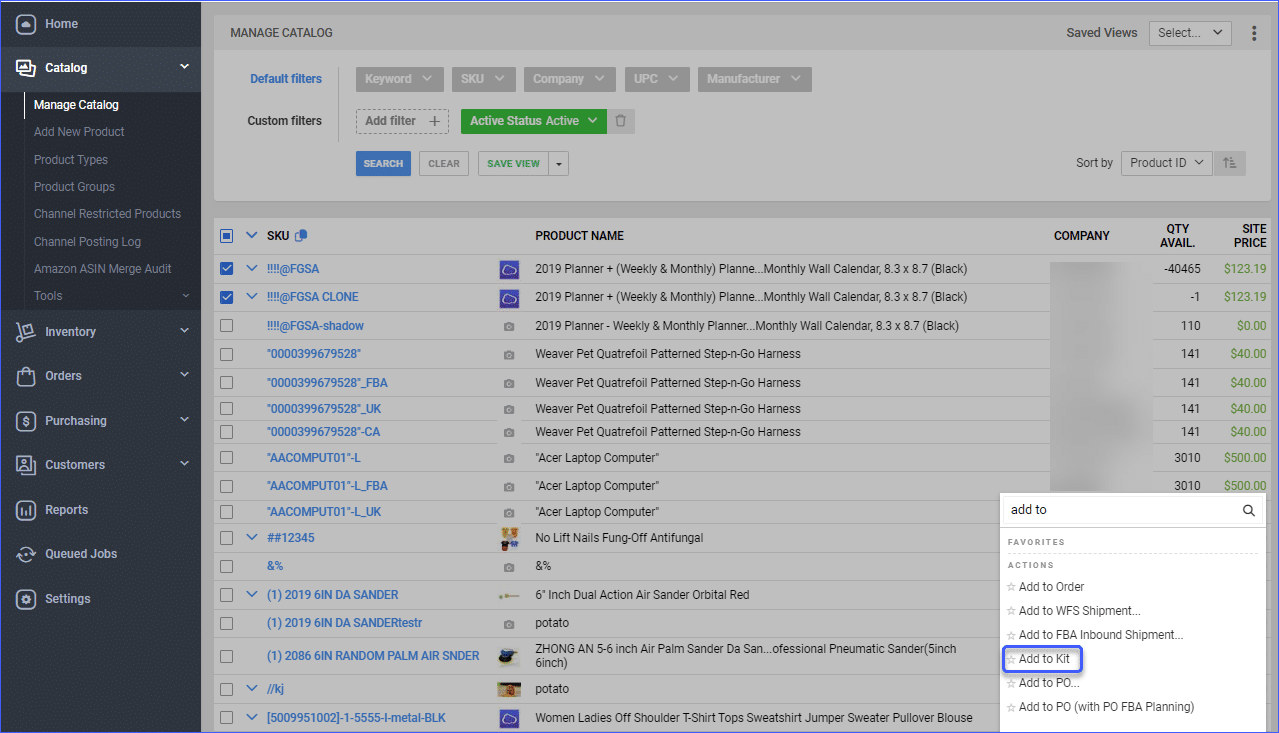Choose Add to Kit from the menu
Image resolution: width=1279 pixels, height=733 pixels.
tap(1049, 658)
